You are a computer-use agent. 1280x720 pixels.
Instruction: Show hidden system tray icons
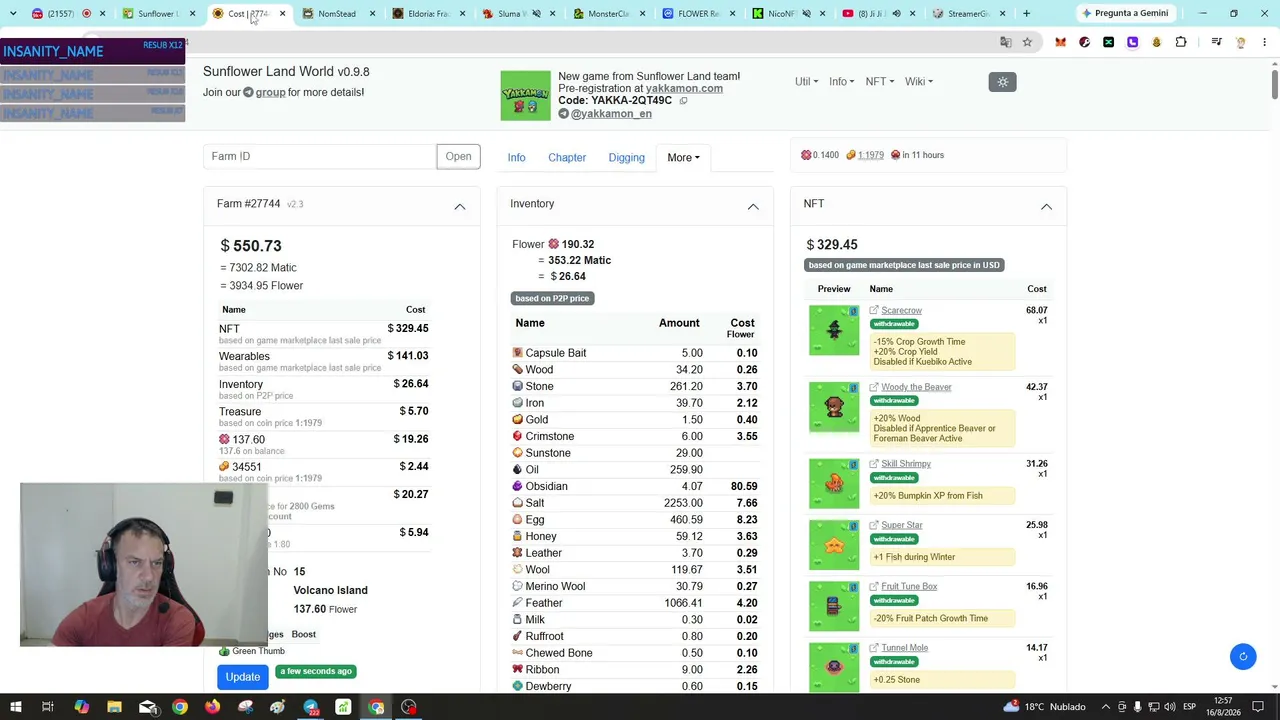click(1108, 707)
